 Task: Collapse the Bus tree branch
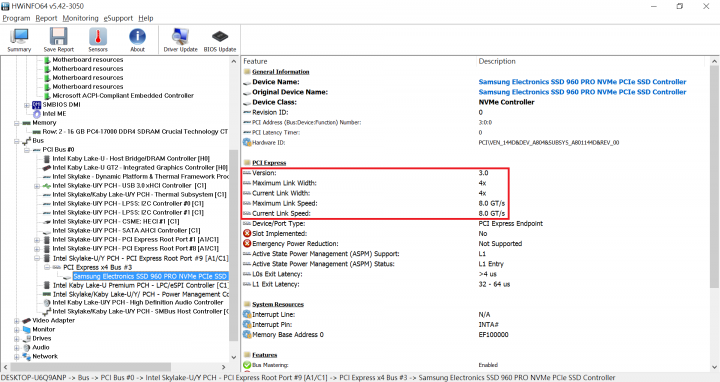[17, 140]
